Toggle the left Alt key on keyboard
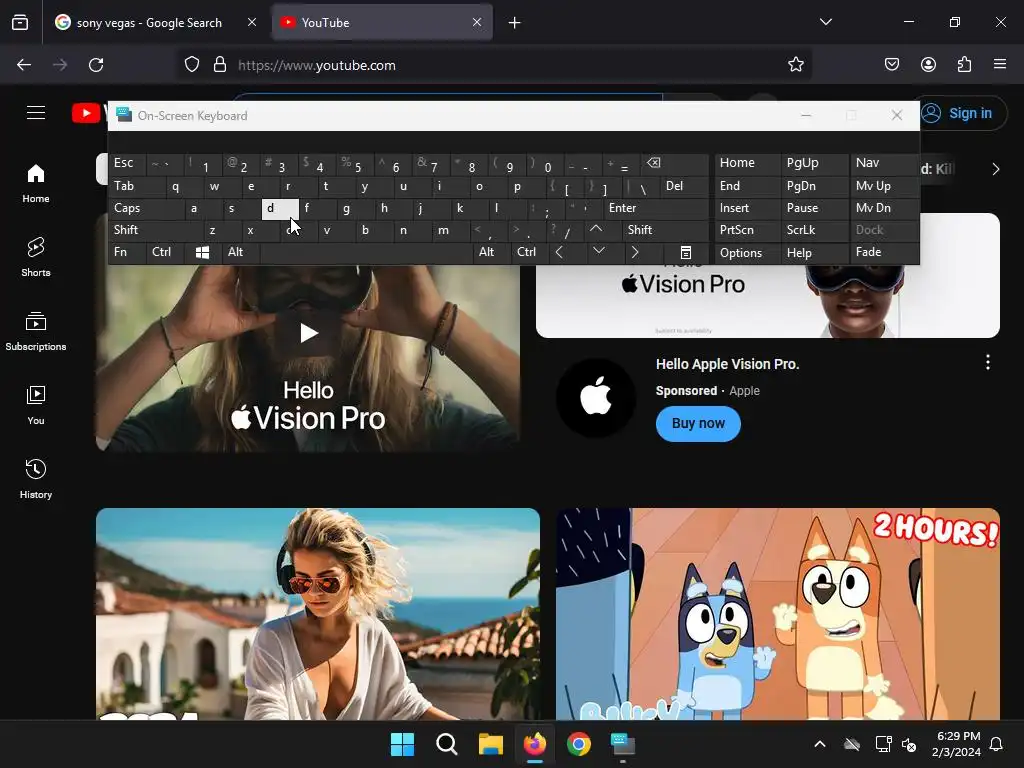 click(x=241, y=252)
